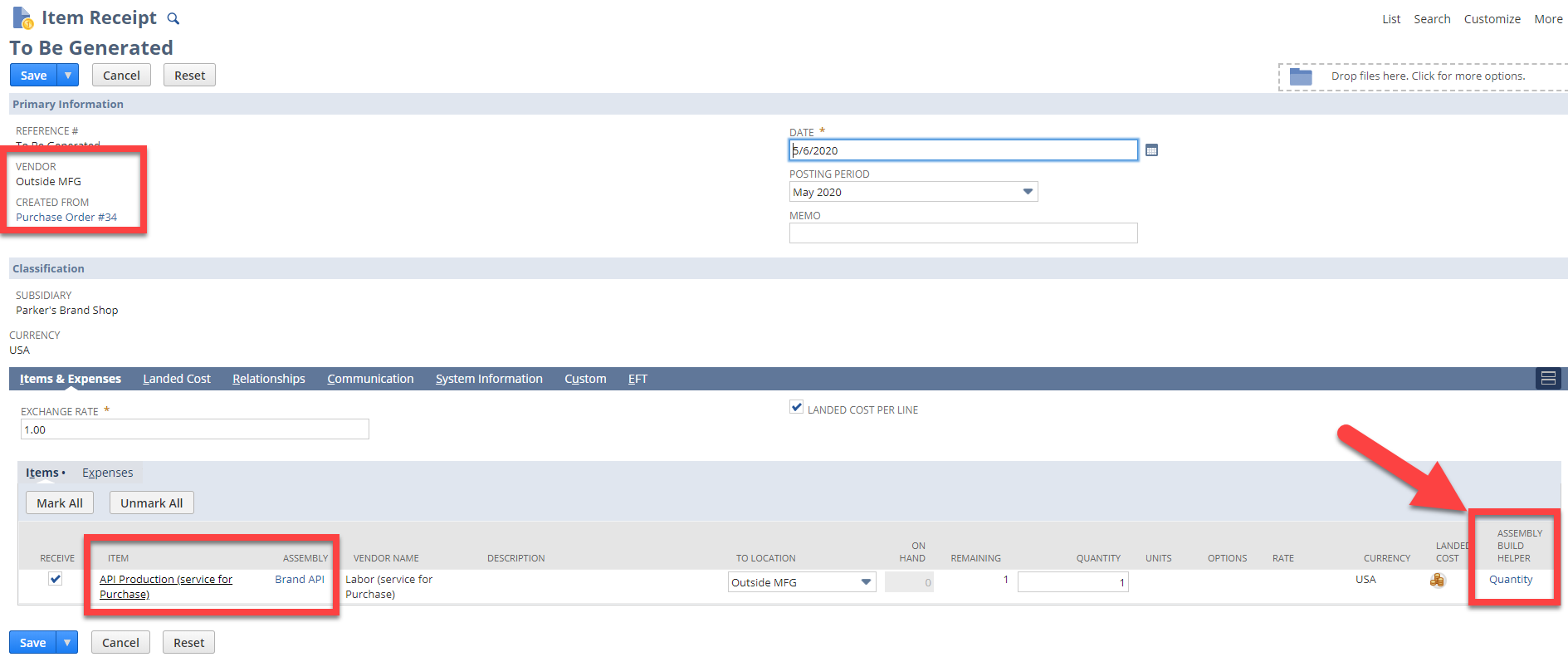Open the Purchase Order #34 link
Image resolution: width=1568 pixels, height=657 pixels.
pos(66,218)
